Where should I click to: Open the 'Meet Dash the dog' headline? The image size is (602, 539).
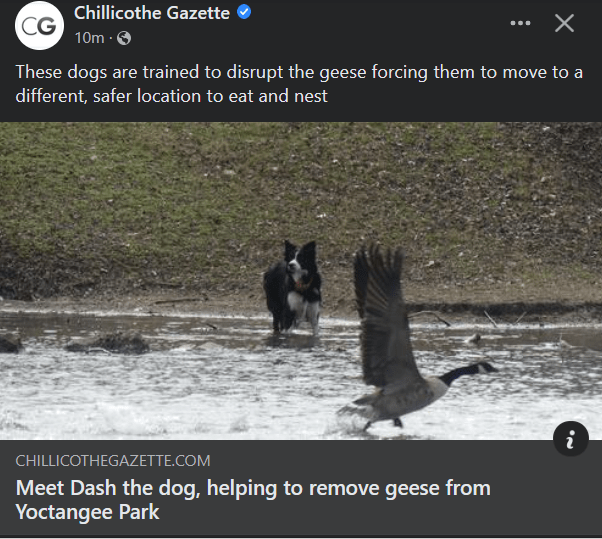[x=253, y=500]
